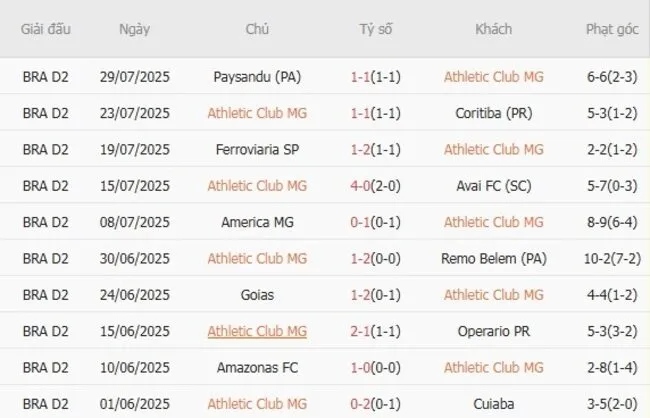Open the Coritiba (PR) away team link
The image size is (650, 418).
click(x=493, y=113)
